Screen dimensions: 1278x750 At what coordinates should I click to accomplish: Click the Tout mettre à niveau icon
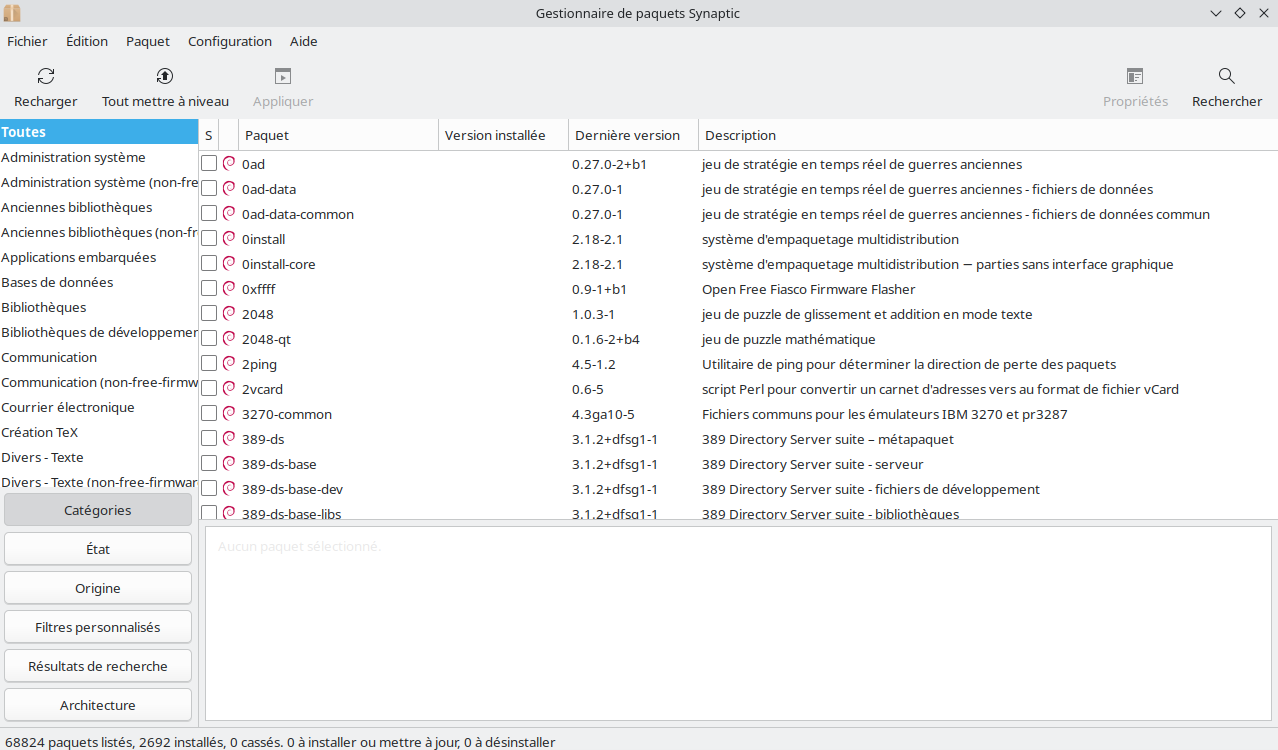(x=165, y=77)
